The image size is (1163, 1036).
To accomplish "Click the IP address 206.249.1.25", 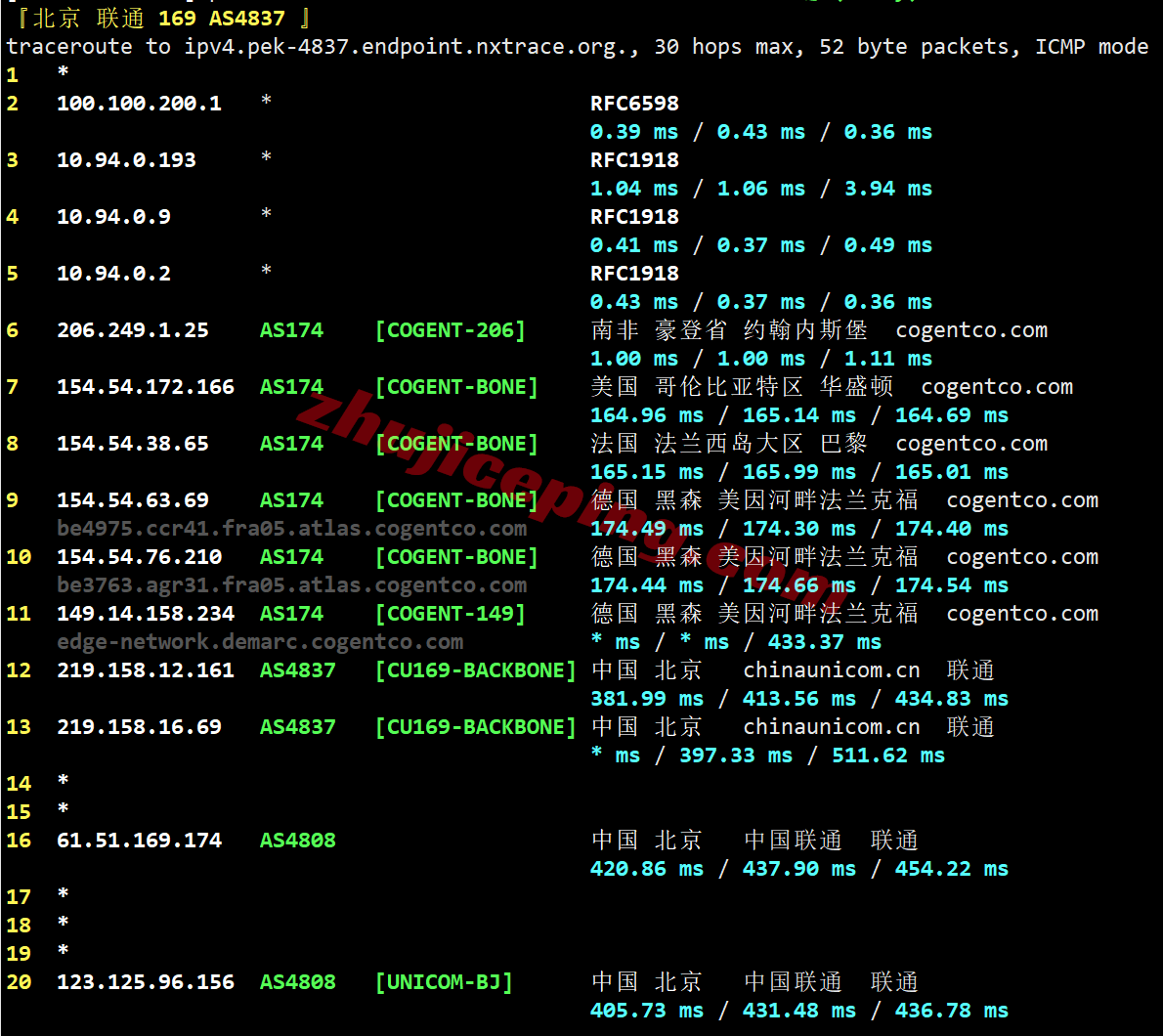I will click(x=133, y=330).
